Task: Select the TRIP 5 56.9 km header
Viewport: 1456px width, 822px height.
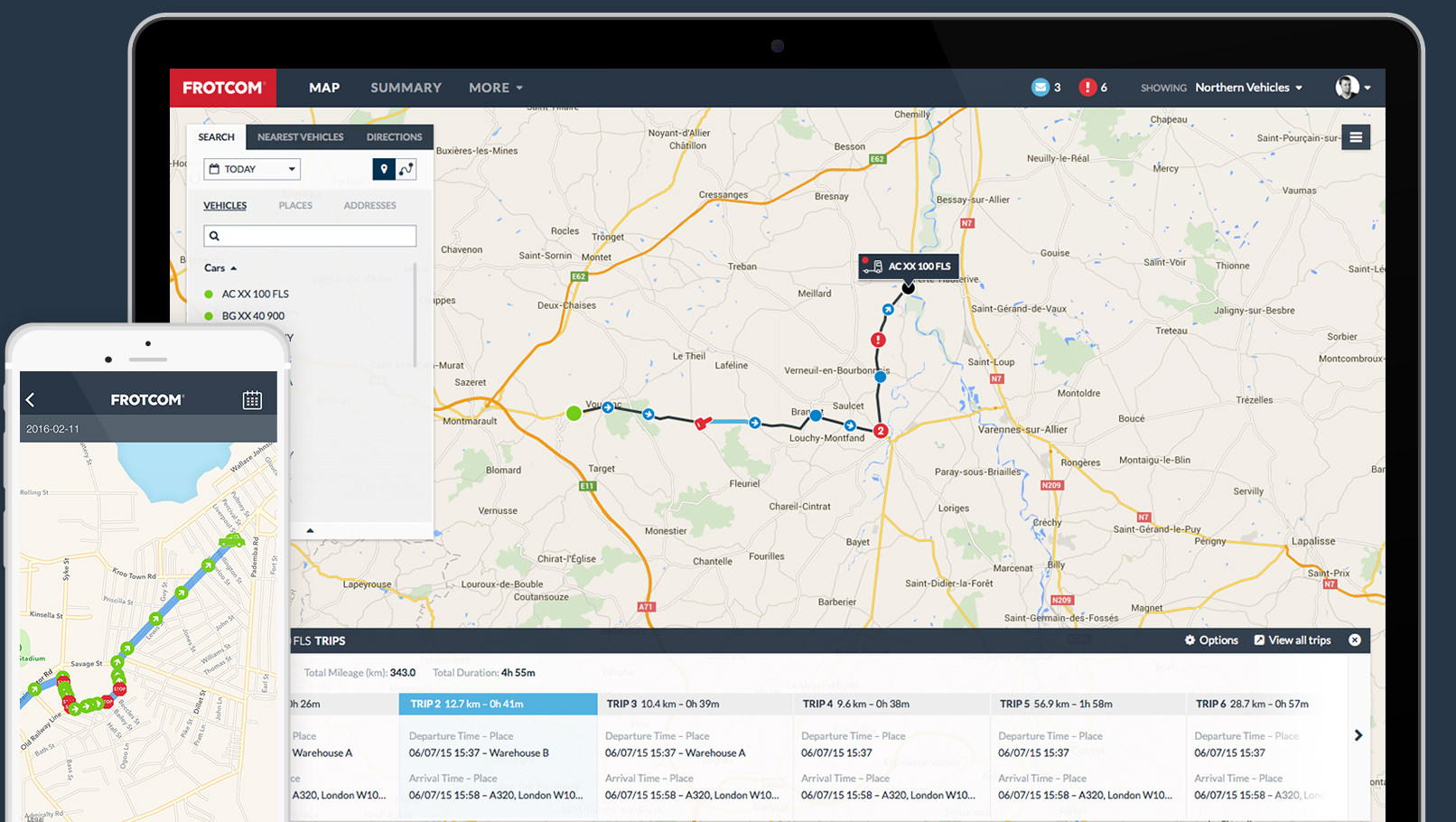Action: click(x=1087, y=705)
